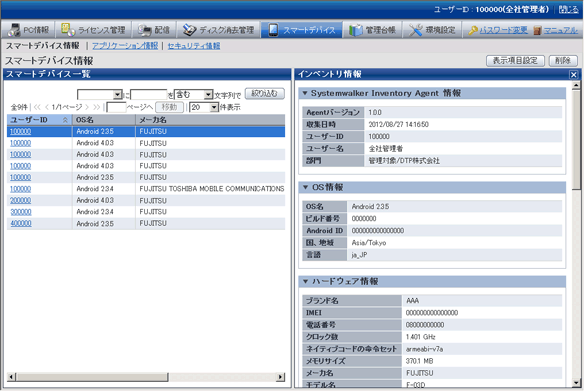Screen dimensions: 584x391
Task: Click the key icon beside パスワード変更
Action: [473, 30]
